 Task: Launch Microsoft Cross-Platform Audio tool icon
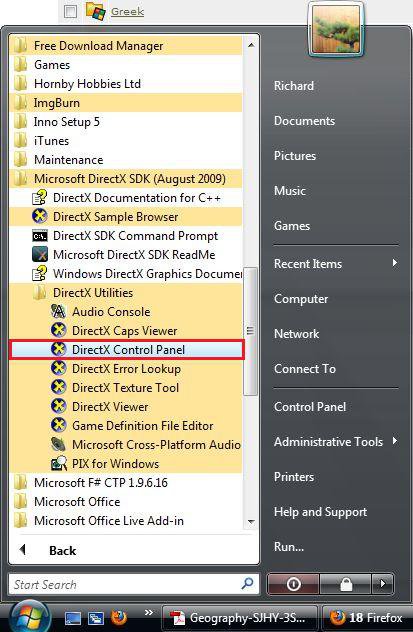(59, 445)
